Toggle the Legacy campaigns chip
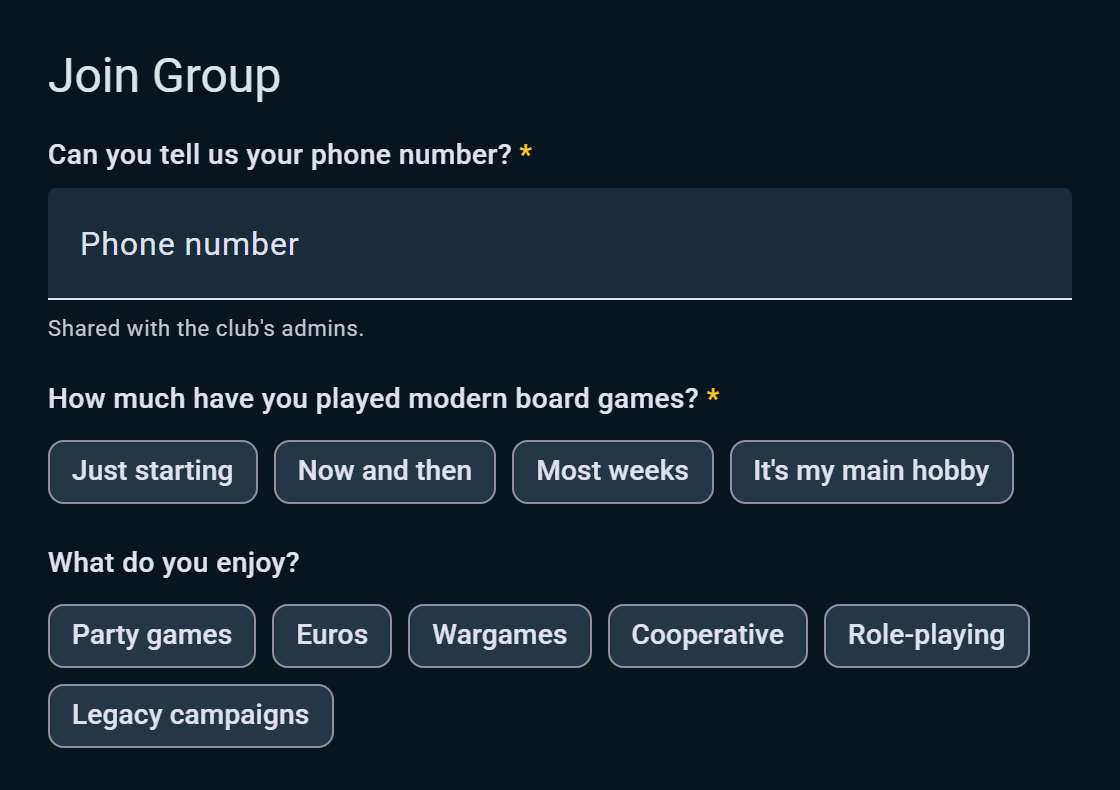The width and height of the screenshot is (1120, 790). pyautogui.click(x=191, y=716)
